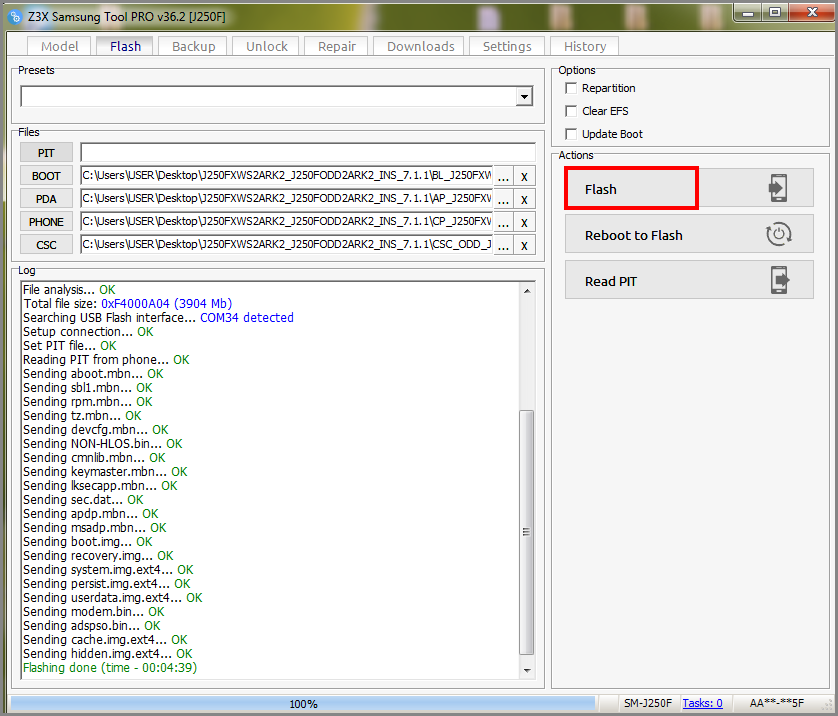Click the PHONE file button
The height and width of the screenshot is (716, 838).
click(x=46, y=222)
